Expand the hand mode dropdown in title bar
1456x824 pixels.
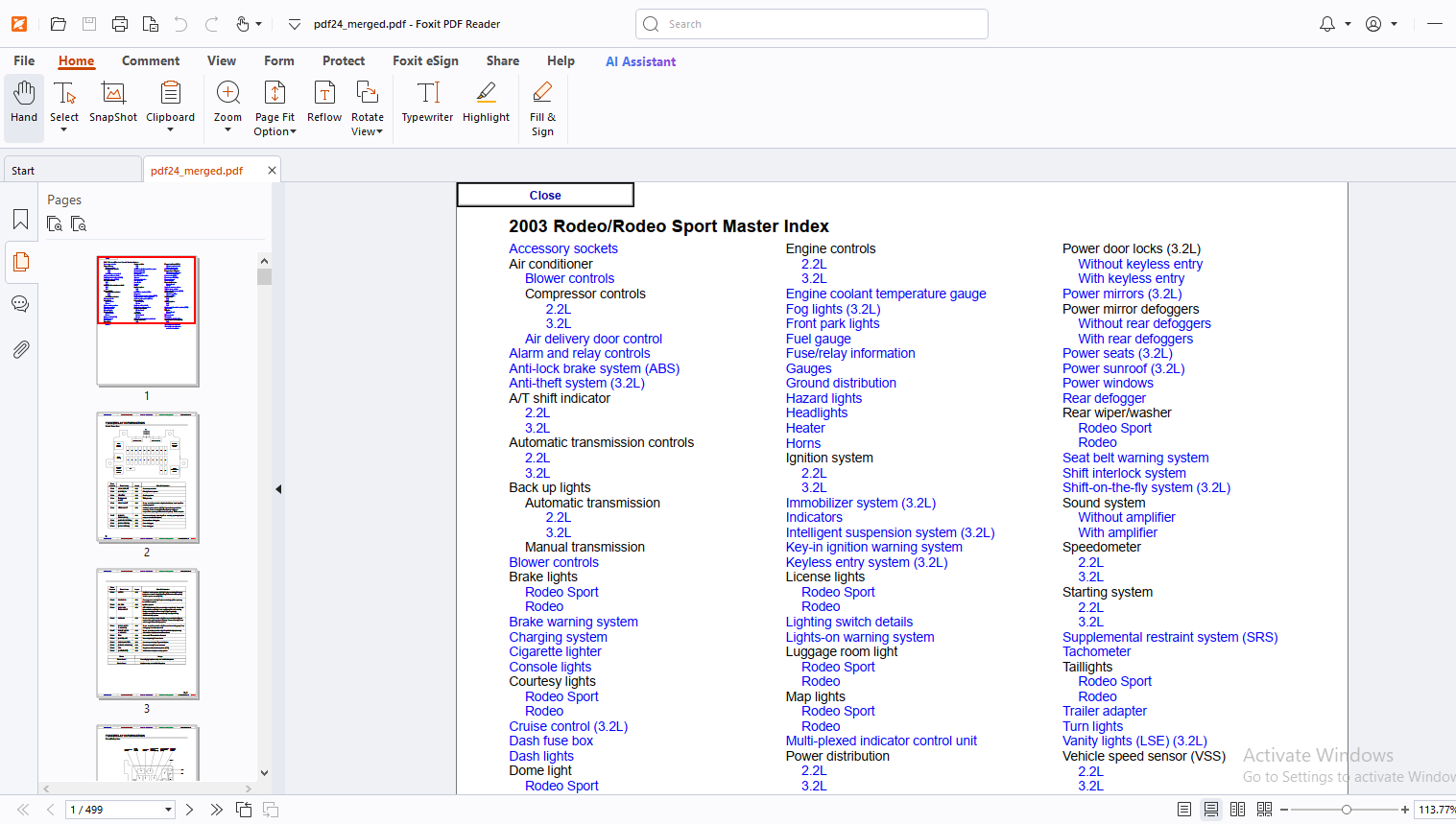(x=259, y=24)
